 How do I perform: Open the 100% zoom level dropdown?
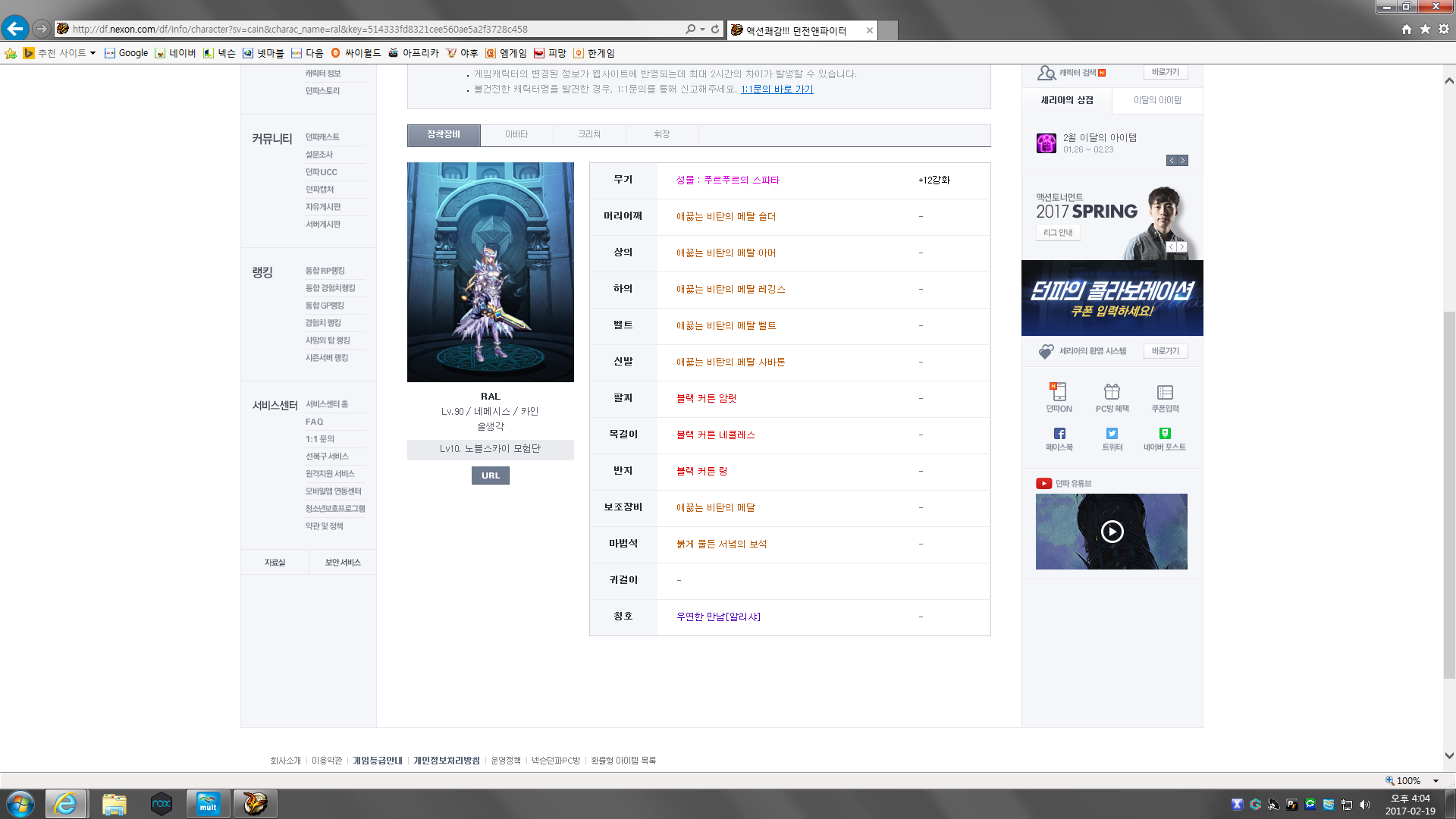click(x=1436, y=780)
